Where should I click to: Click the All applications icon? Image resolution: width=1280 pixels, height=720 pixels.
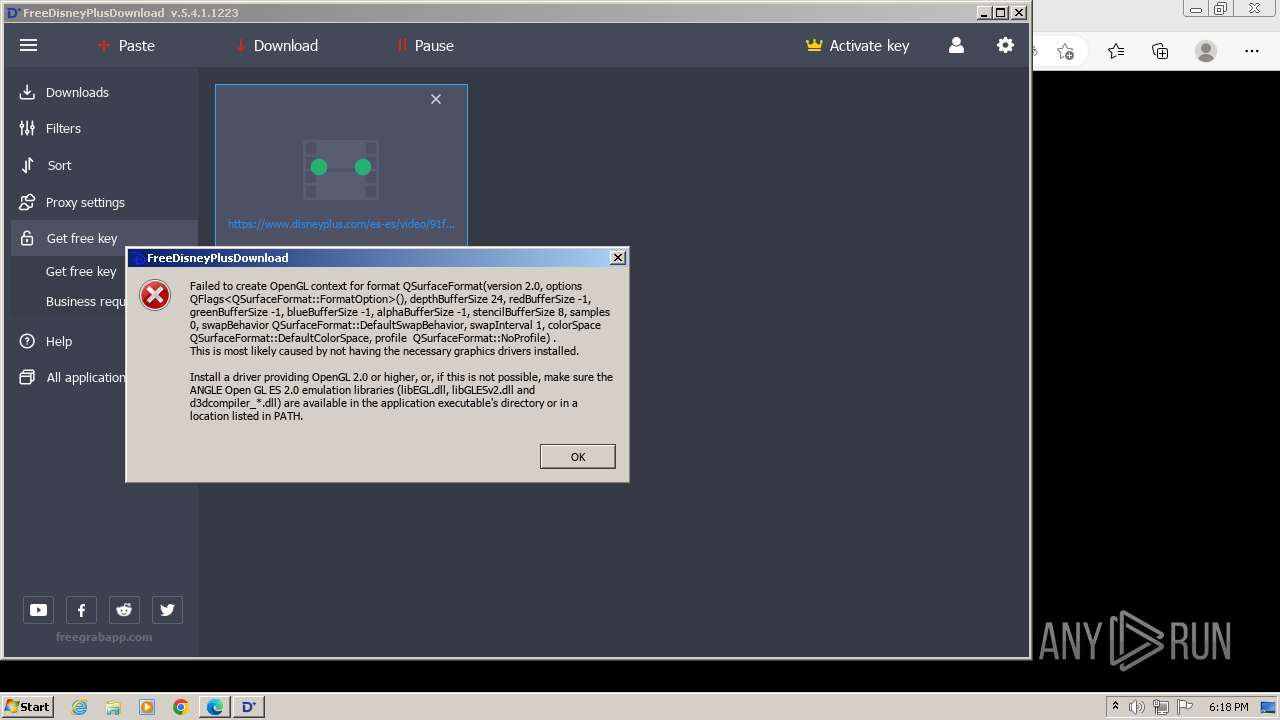click(x=27, y=377)
